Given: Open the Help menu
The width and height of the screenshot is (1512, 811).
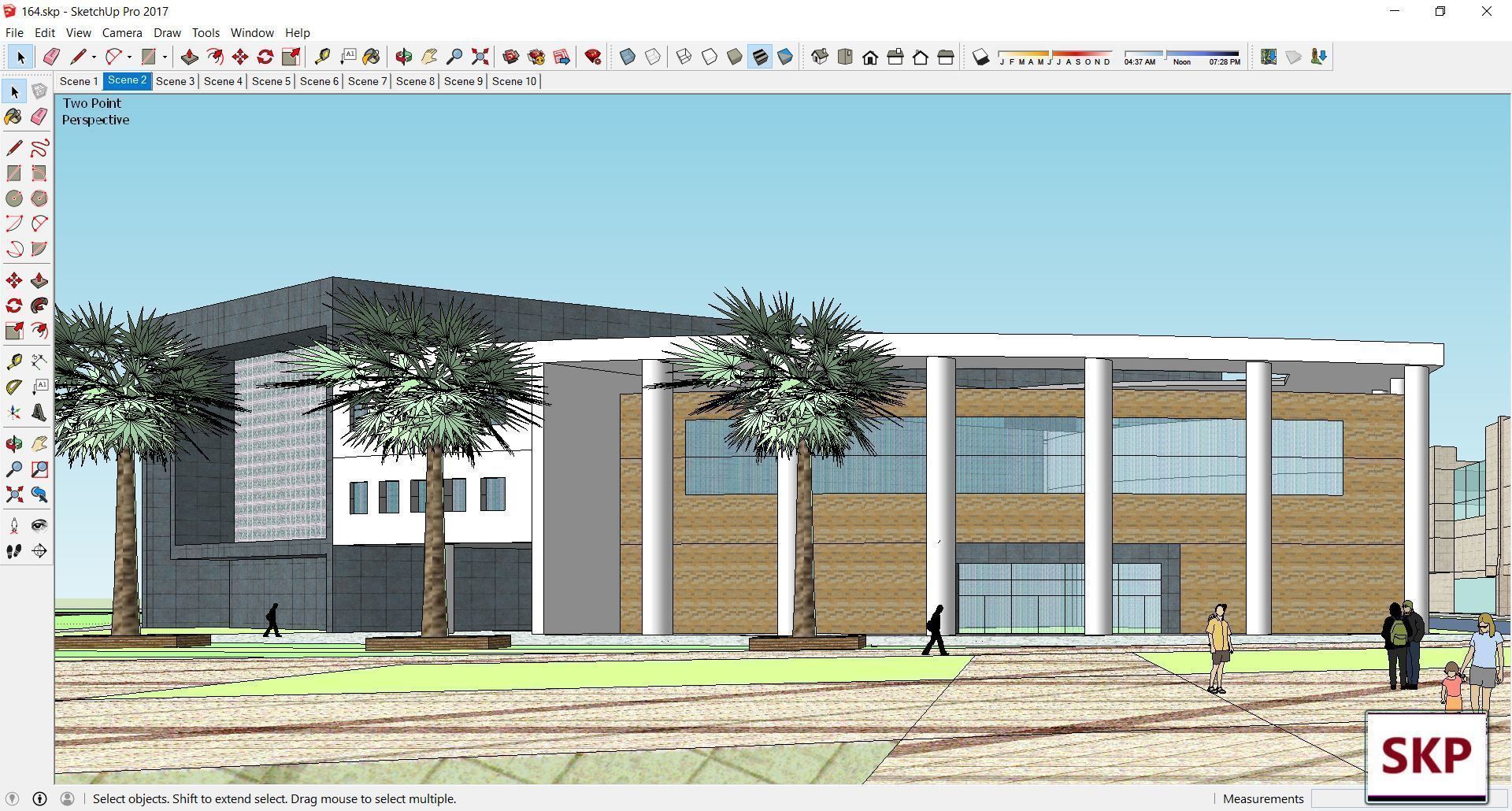Looking at the screenshot, I should tap(297, 33).
